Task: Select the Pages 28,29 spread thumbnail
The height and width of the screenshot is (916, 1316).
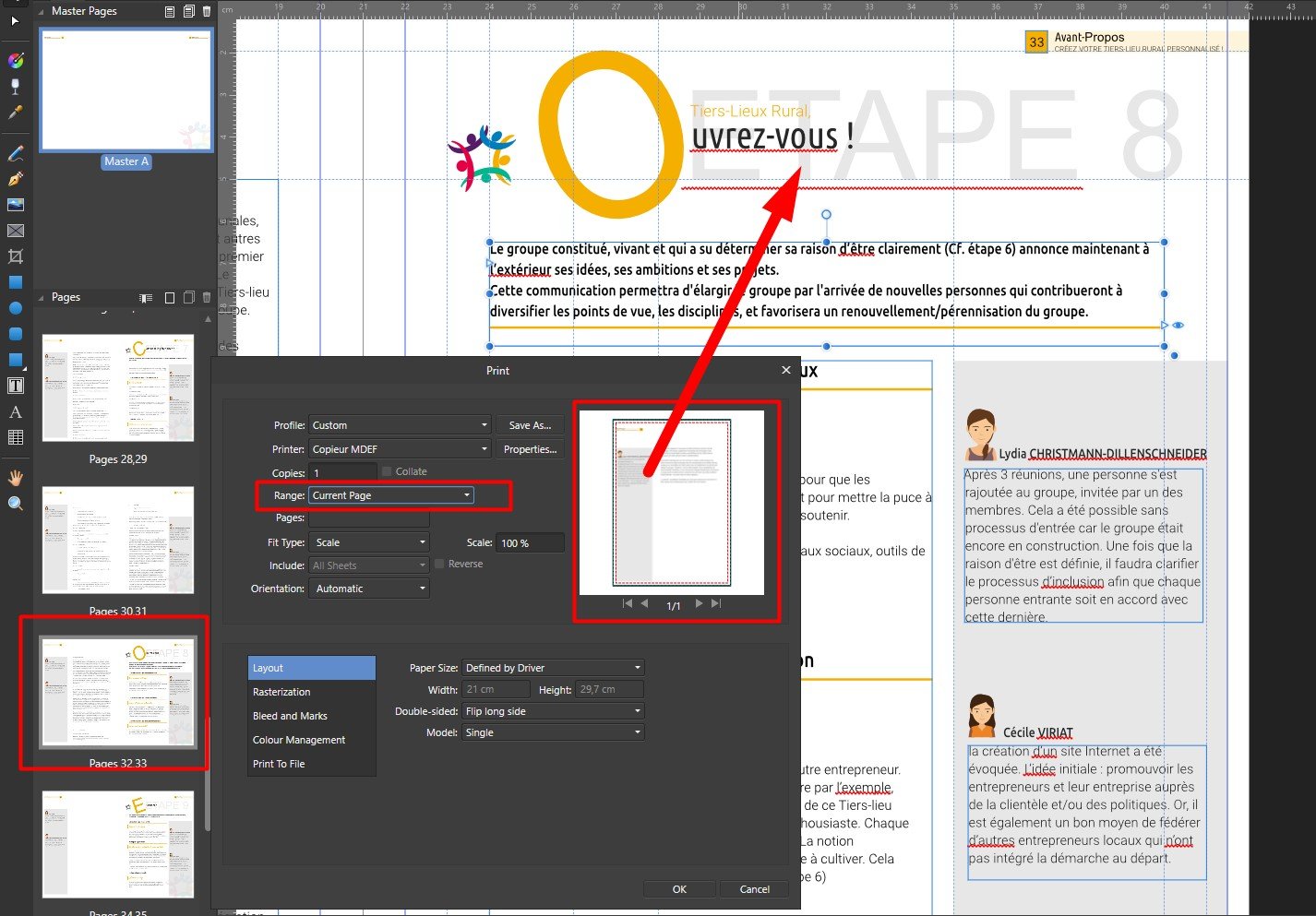Action: click(118, 388)
